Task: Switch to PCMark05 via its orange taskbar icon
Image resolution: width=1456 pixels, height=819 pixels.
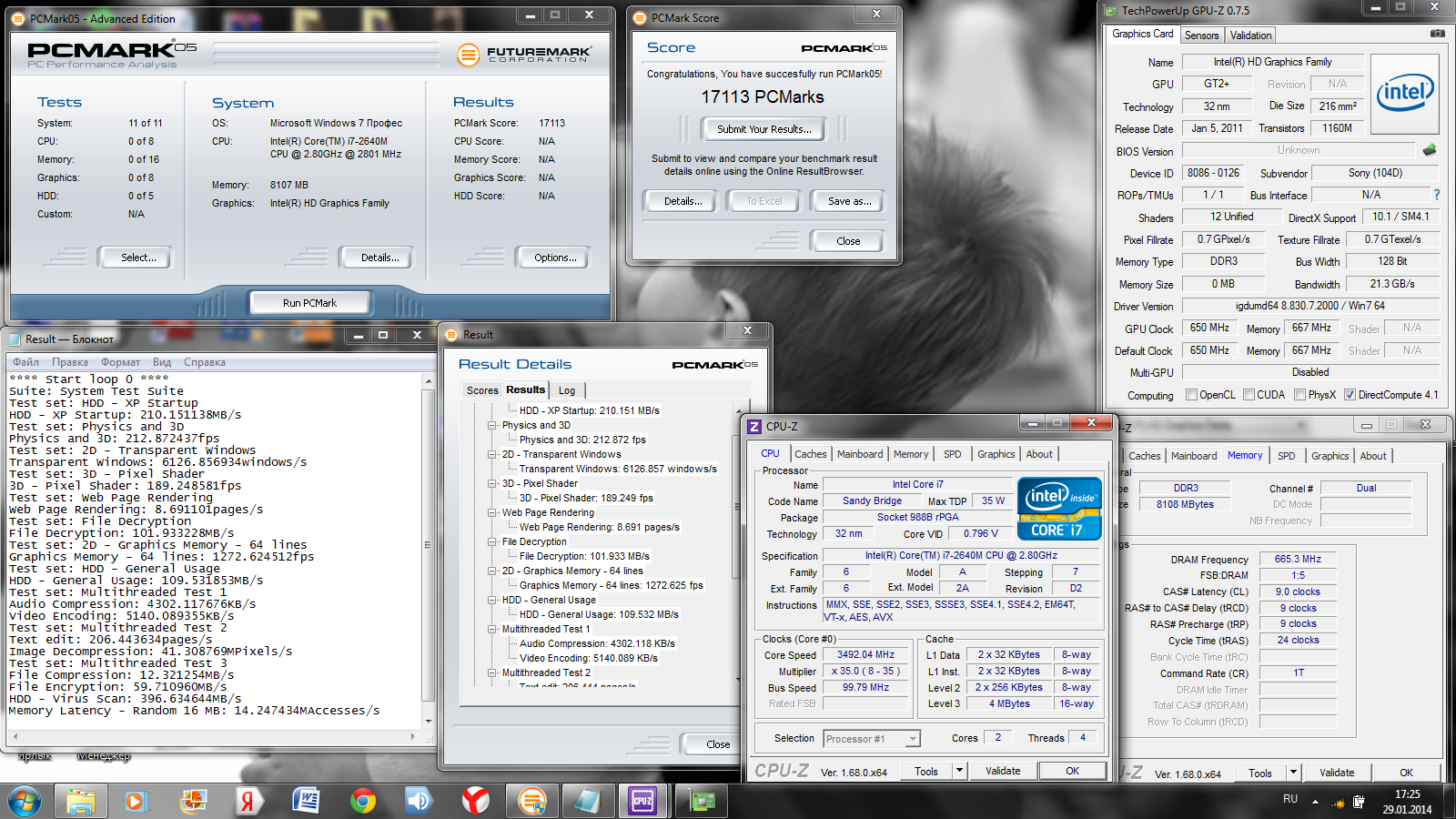Action: 531,801
